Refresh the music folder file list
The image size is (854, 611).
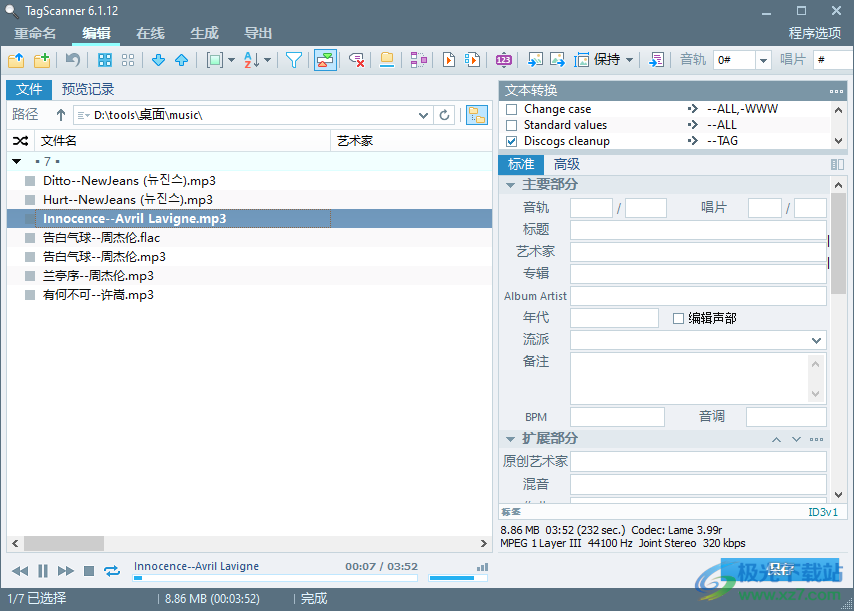445,115
